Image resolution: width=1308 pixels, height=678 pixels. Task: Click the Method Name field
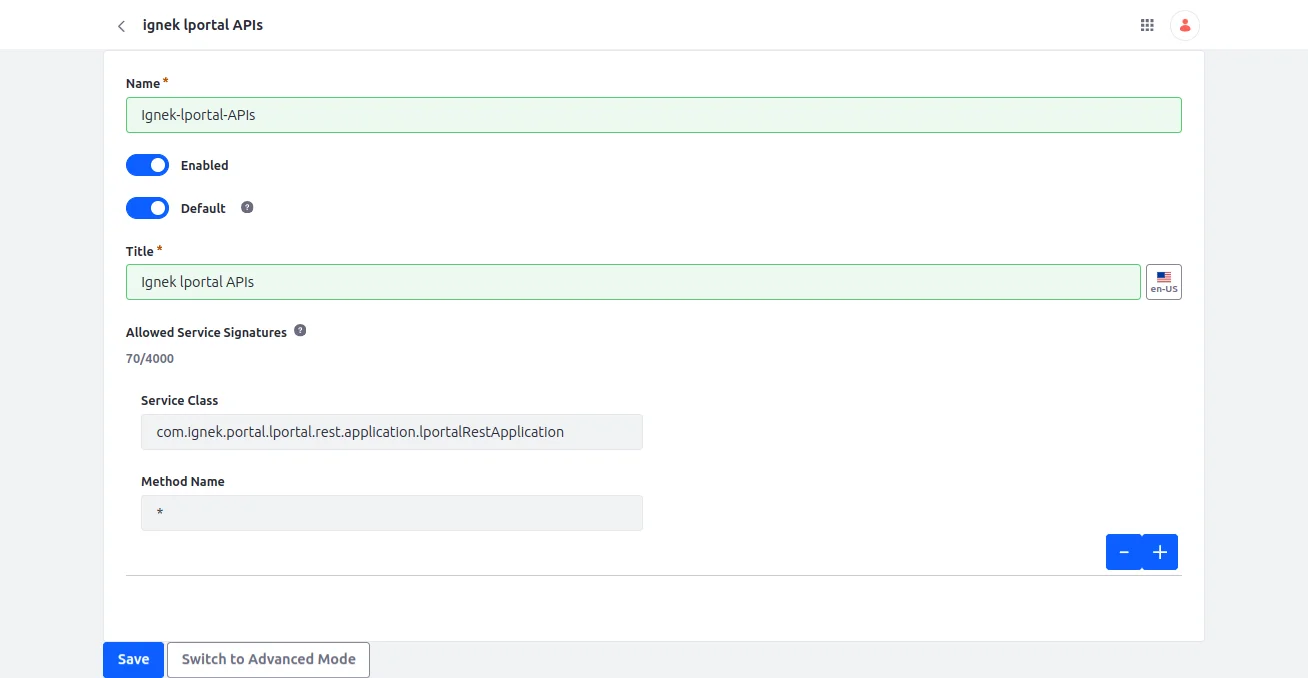[392, 513]
